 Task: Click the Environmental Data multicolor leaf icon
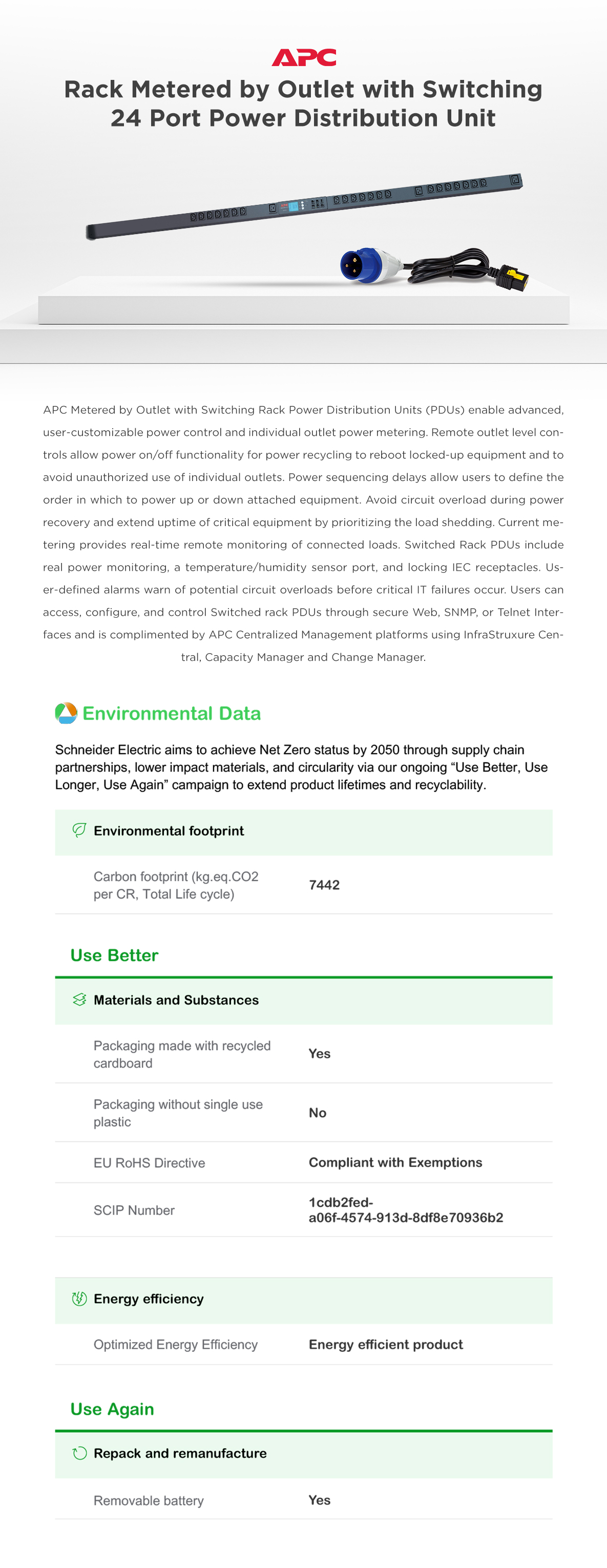pyautogui.click(x=66, y=713)
